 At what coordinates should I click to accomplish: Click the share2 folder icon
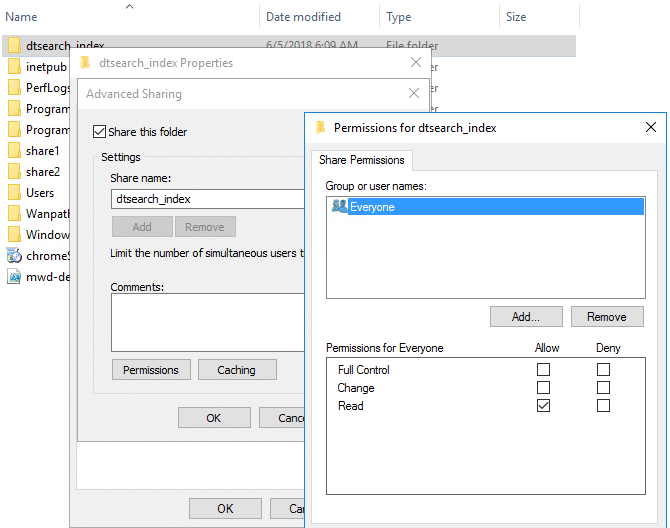click(x=14, y=172)
